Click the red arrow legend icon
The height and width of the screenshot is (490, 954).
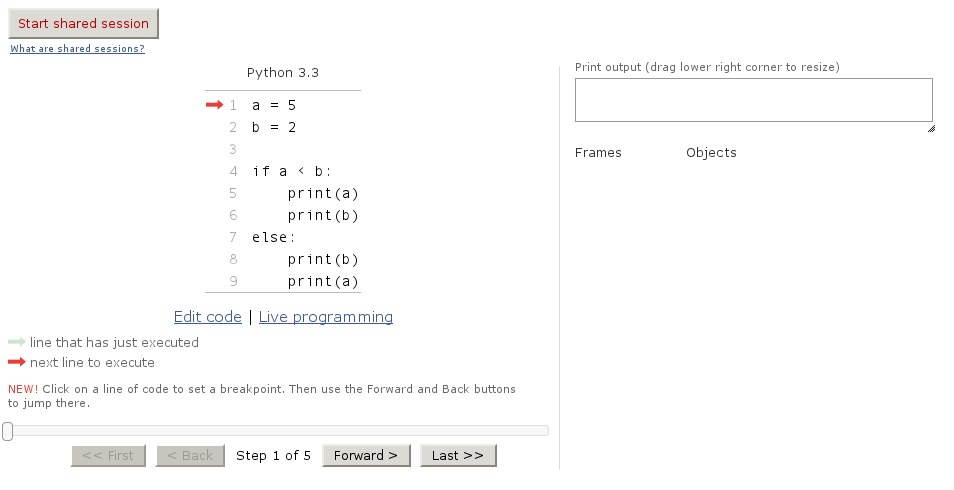[16, 362]
